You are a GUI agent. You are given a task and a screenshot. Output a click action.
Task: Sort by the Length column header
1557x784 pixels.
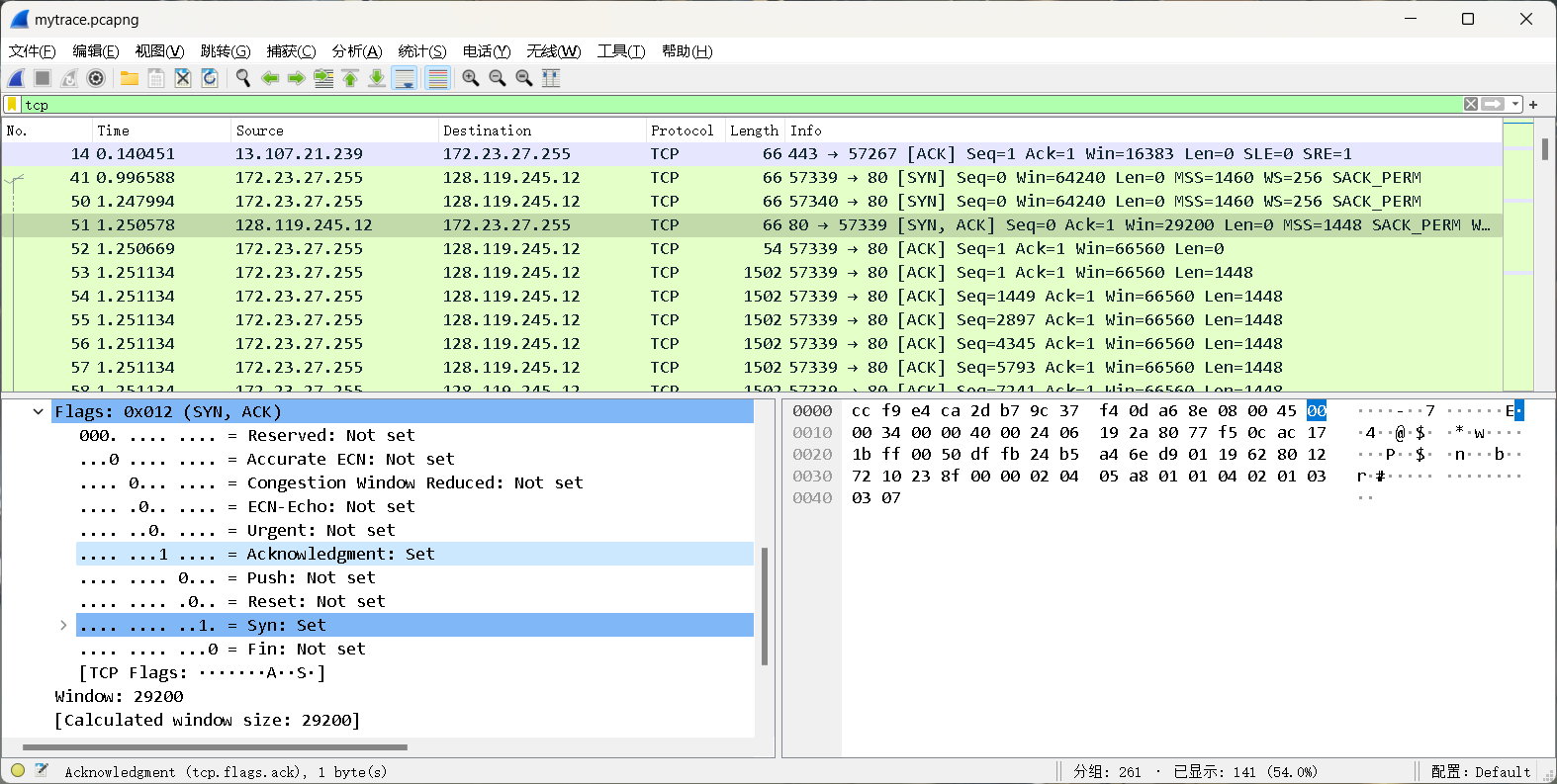click(x=756, y=131)
